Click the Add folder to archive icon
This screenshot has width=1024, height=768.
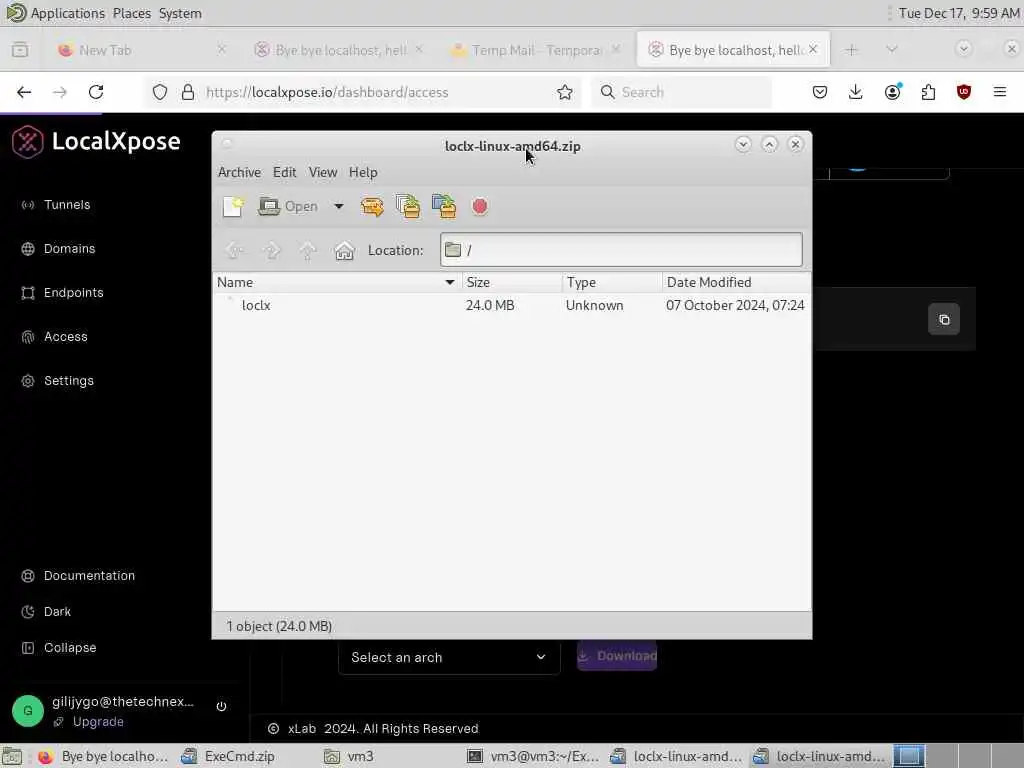tap(444, 206)
